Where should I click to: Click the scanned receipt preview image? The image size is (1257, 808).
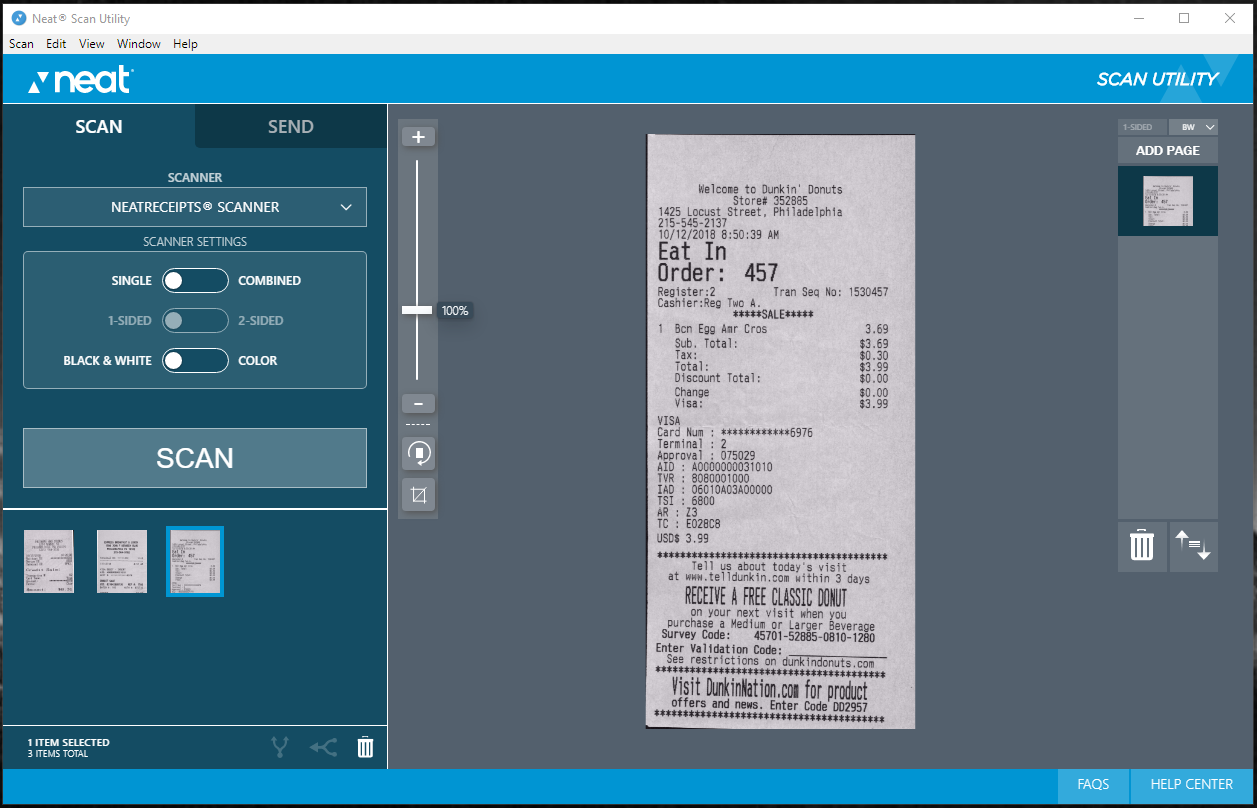(x=781, y=431)
